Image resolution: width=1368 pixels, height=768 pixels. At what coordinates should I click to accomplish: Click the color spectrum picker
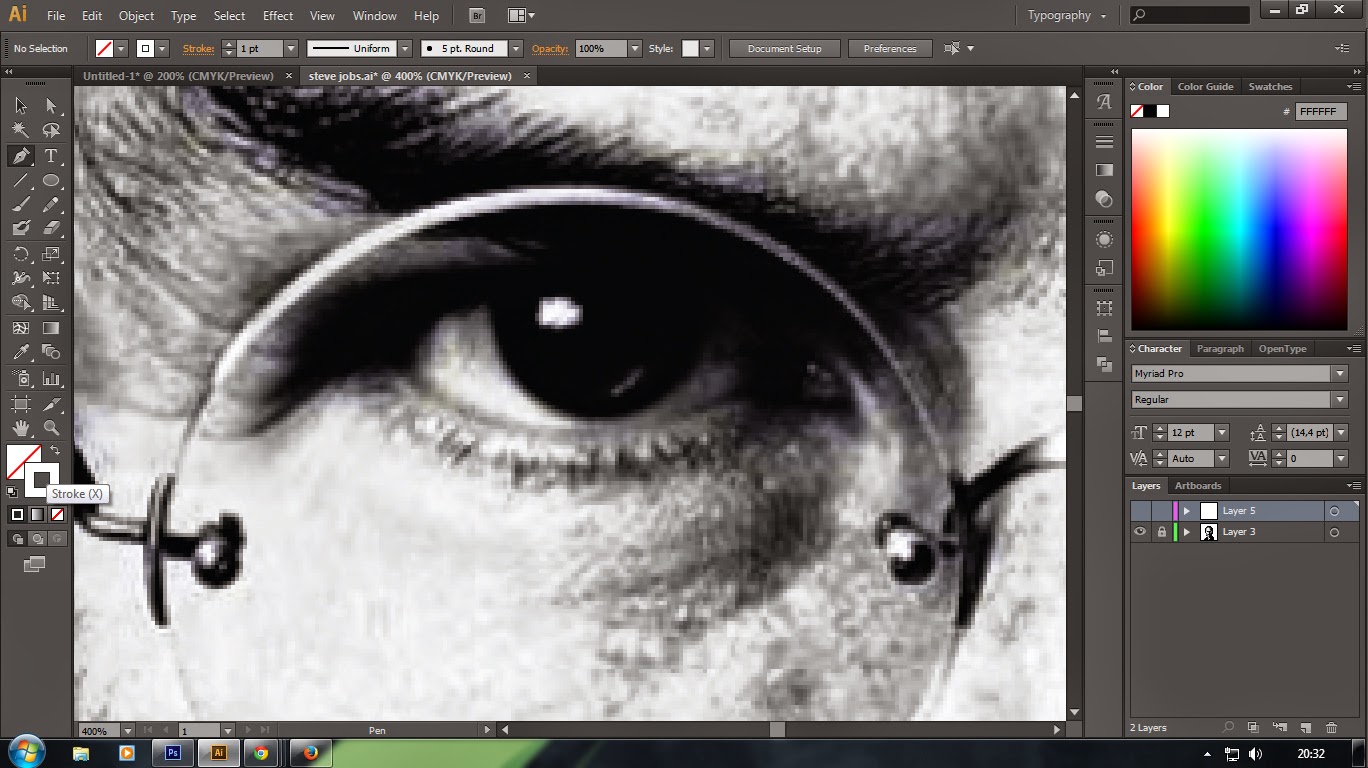[x=1239, y=230]
